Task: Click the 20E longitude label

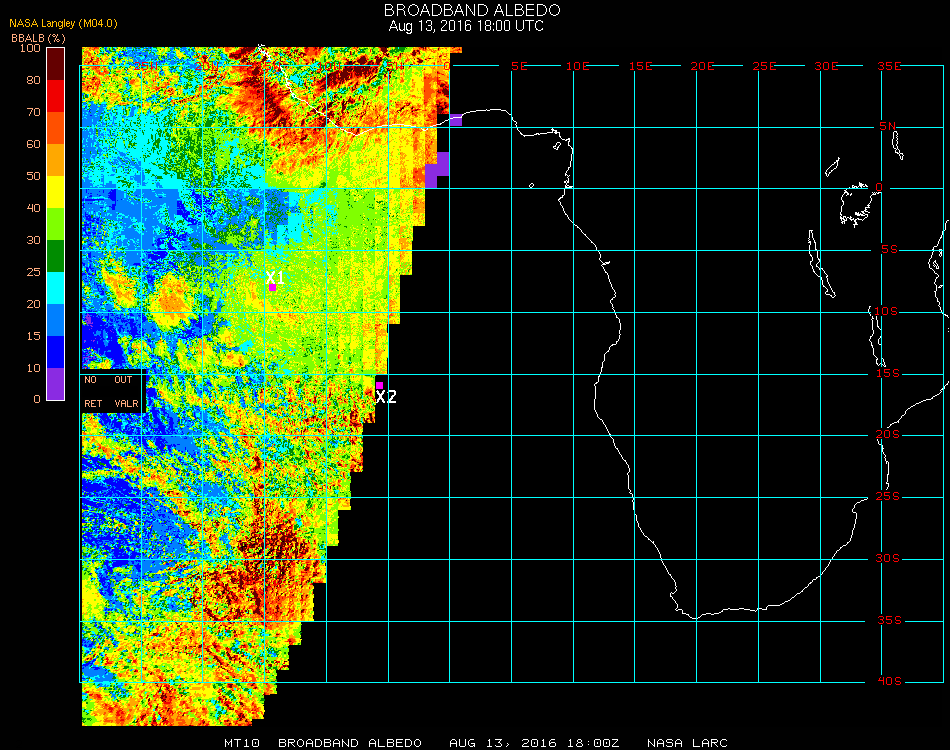Action: (702, 66)
